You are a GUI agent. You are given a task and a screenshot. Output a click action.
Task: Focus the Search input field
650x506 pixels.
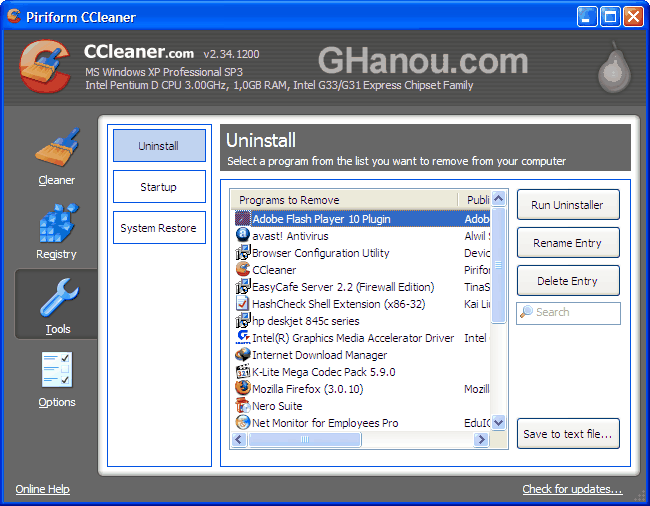tap(568, 313)
